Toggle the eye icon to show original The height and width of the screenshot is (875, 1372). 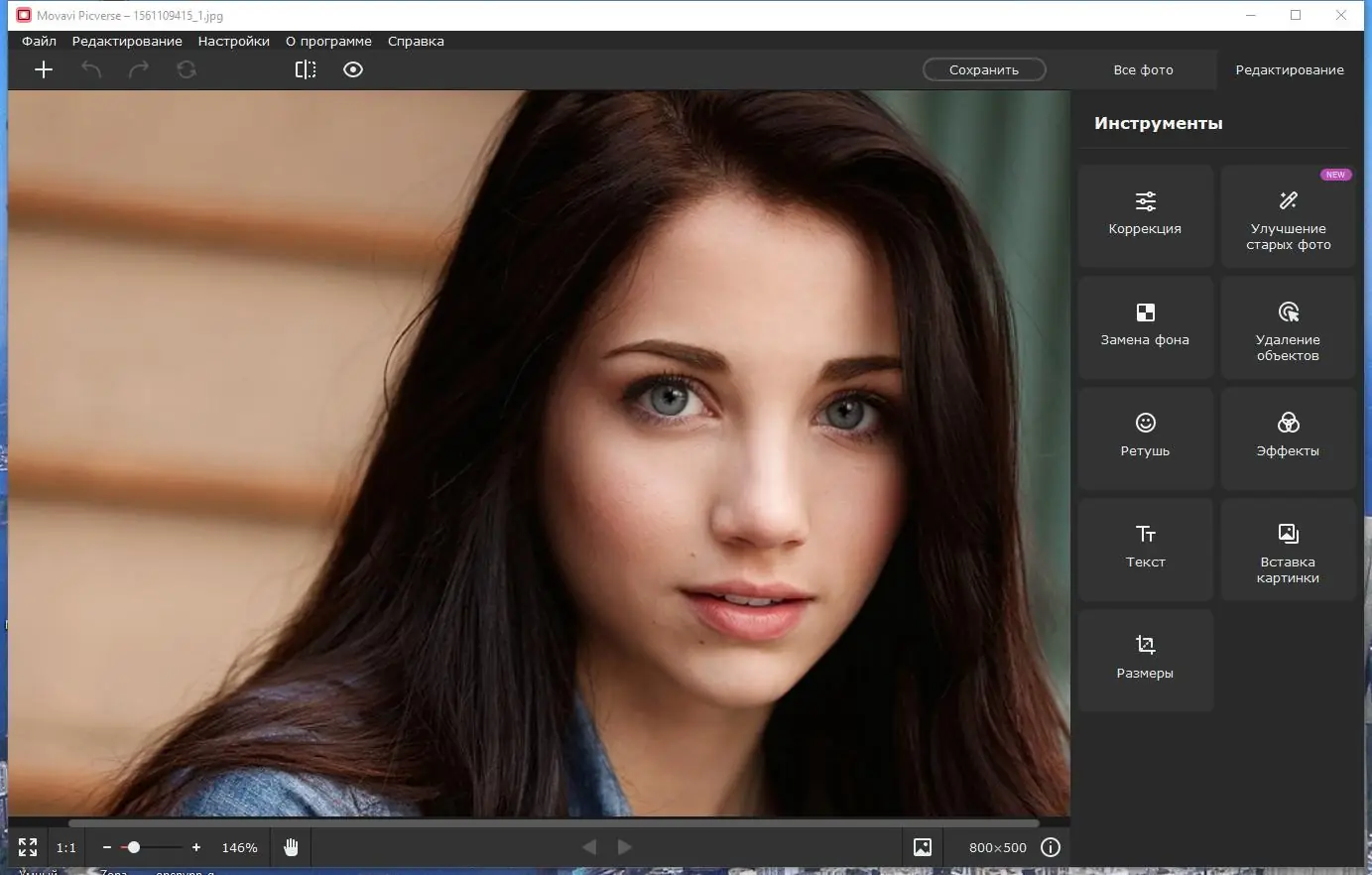pos(353,69)
